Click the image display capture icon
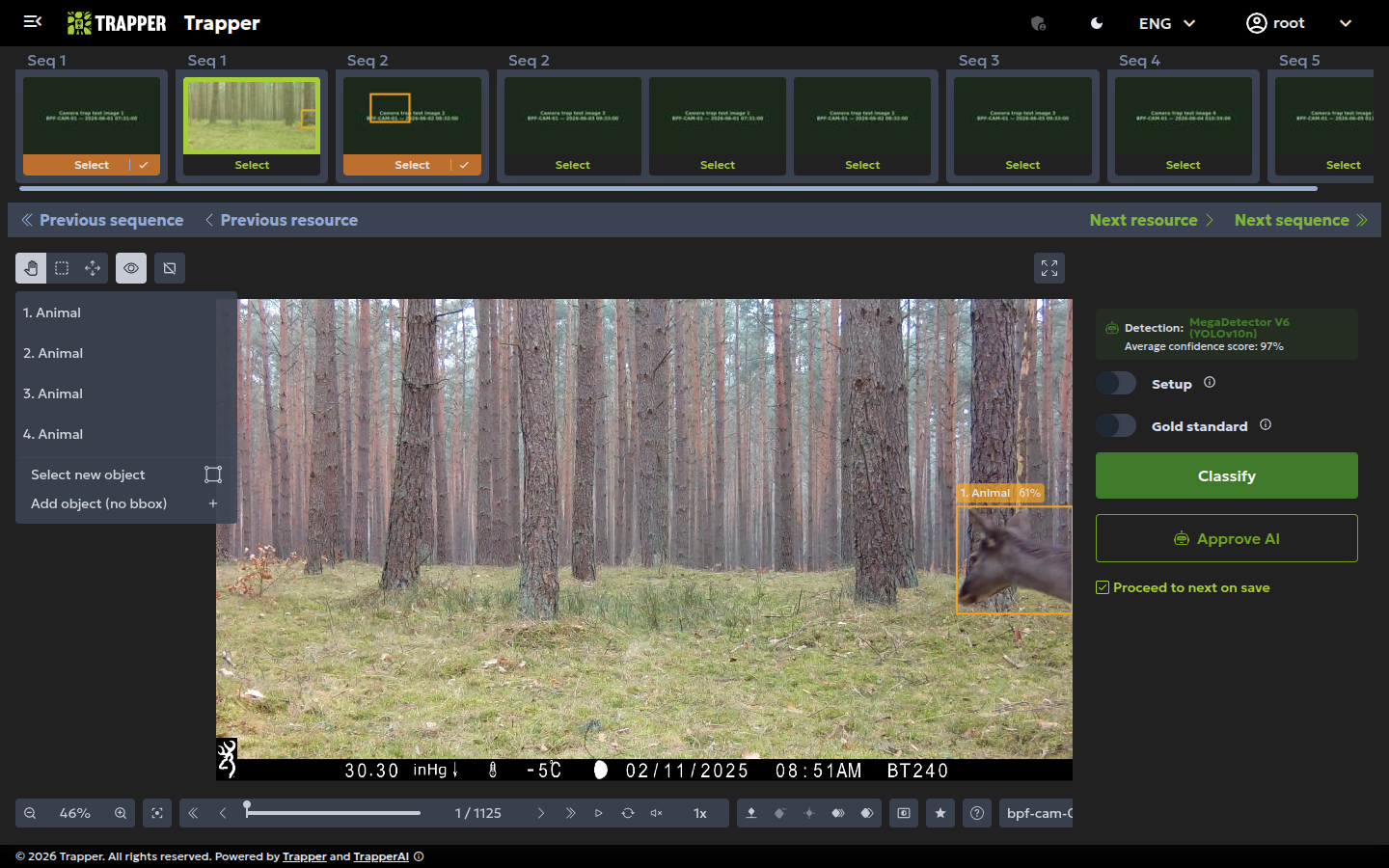 click(904, 813)
